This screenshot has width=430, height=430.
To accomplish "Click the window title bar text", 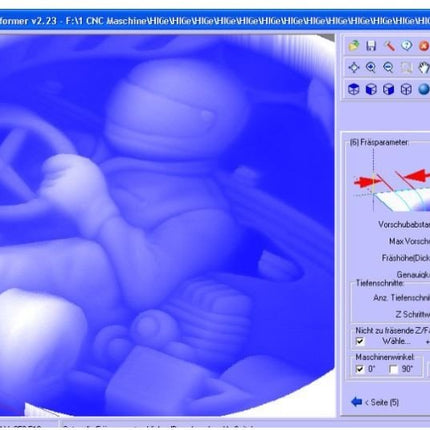I will coord(215,21).
